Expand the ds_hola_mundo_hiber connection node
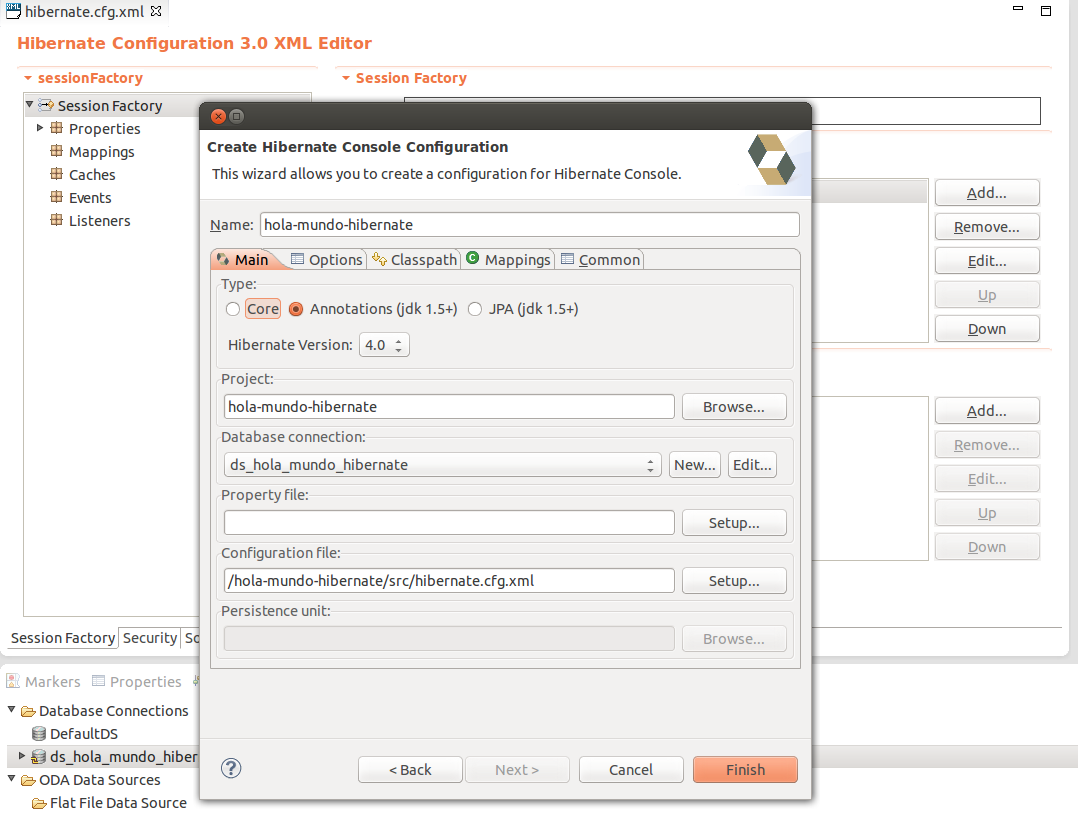The width and height of the screenshot is (1078, 814). (22, 756)
